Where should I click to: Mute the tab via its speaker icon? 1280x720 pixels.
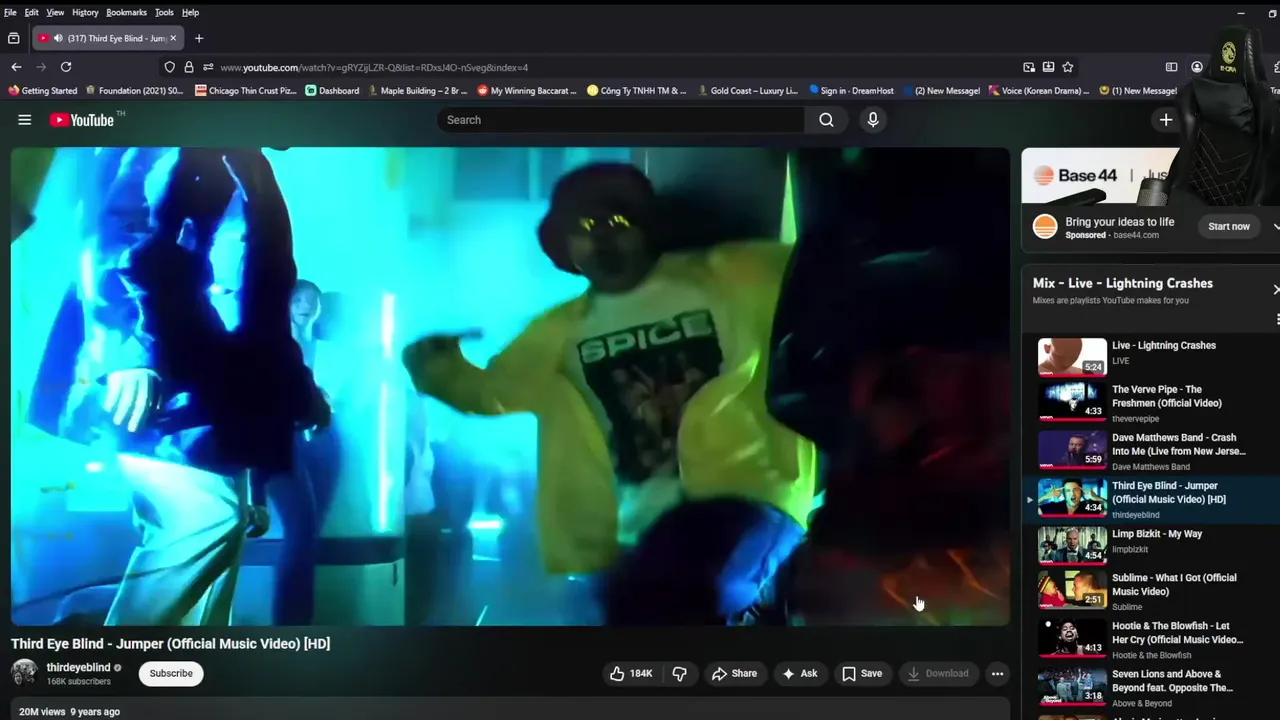click(x=58, y=38)
